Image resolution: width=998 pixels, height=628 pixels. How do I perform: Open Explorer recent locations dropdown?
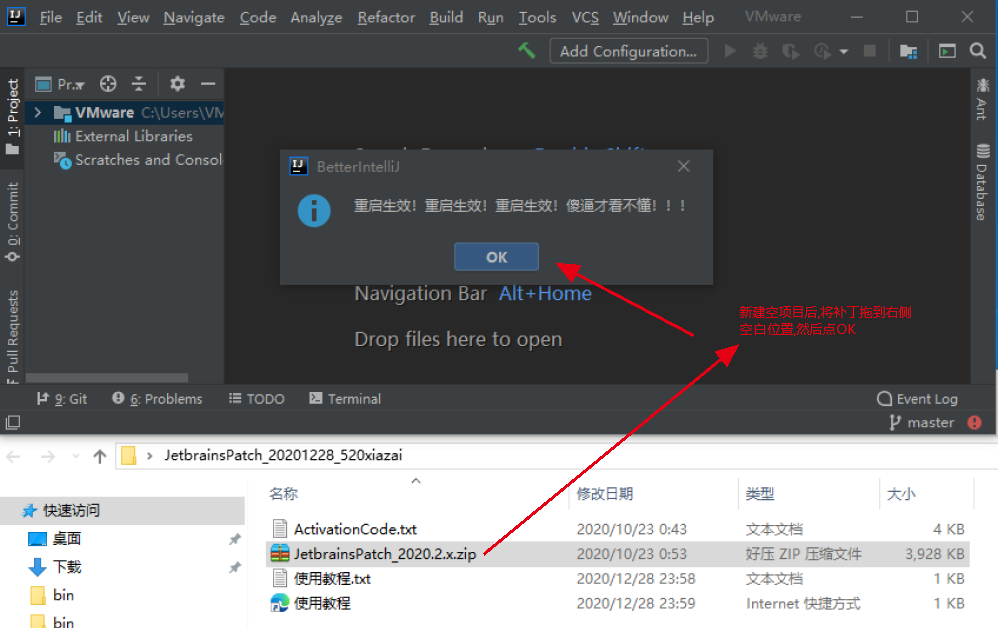click(x=76, y=456)
